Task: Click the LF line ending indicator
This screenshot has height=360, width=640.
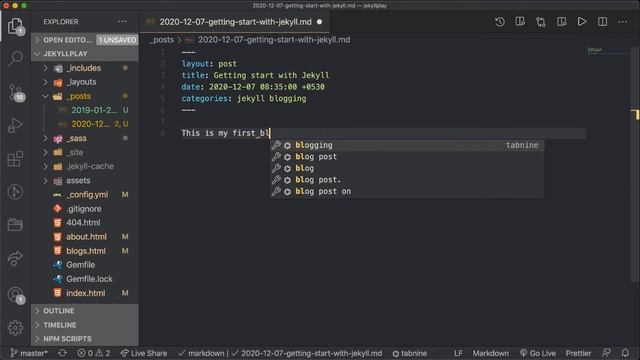Action: point(458,353)
